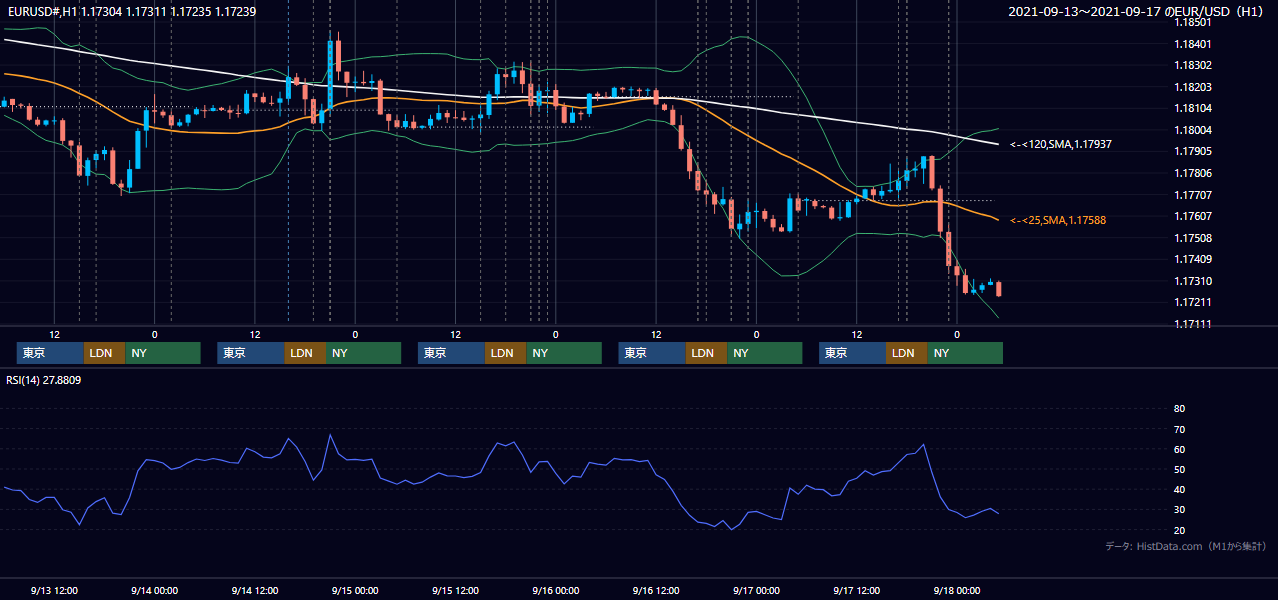Click price level 1.17806 on axis

pos(1192,173)
